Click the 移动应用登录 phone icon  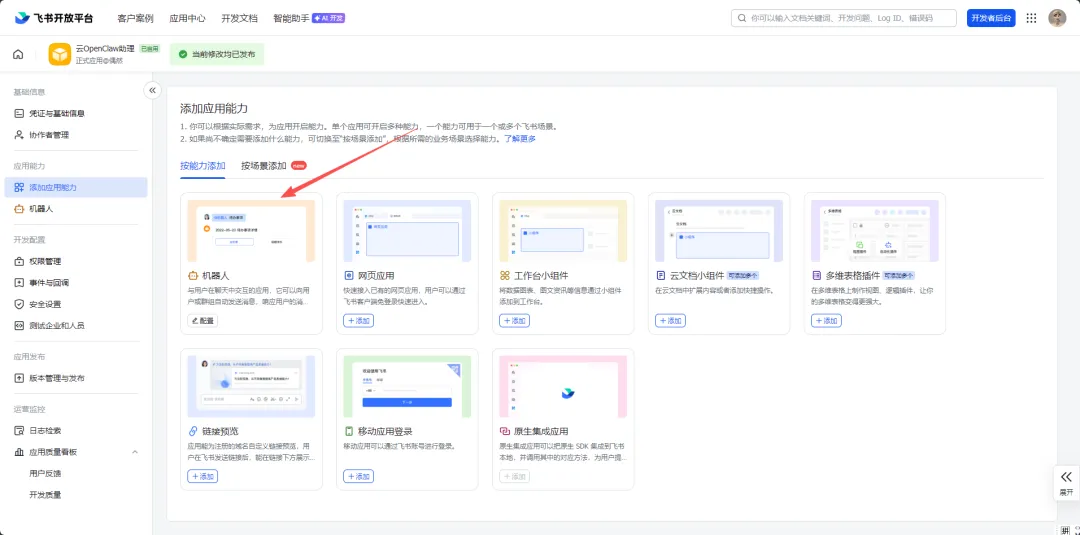pyautogui.click(x=349, y=431)
